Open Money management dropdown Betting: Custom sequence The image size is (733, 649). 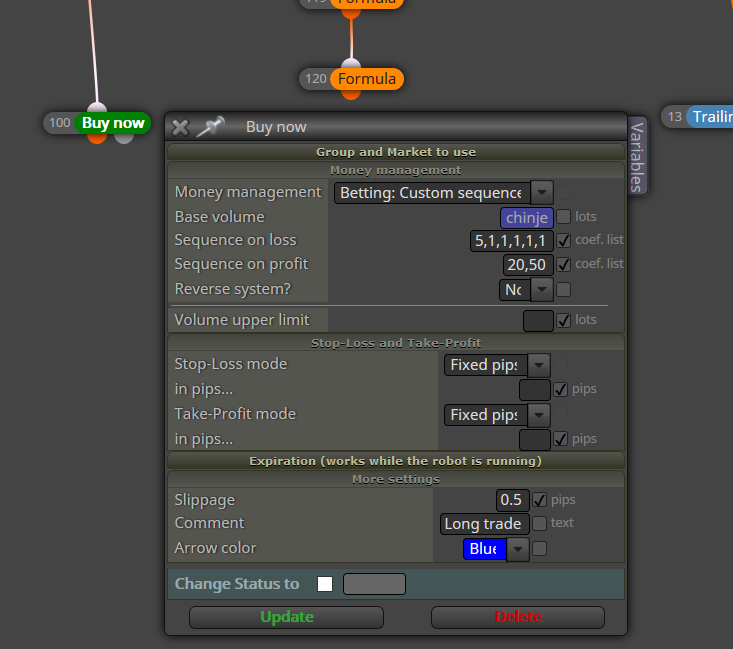[444, 193]
